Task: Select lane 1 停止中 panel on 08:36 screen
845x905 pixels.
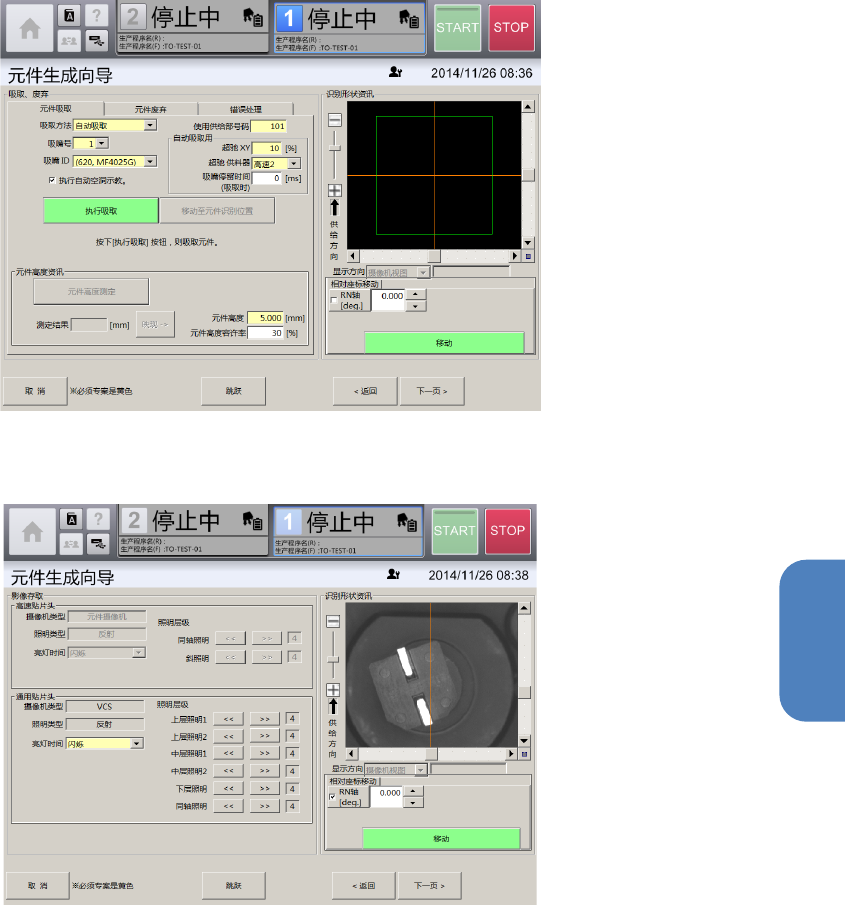Action: pos(350,28)
